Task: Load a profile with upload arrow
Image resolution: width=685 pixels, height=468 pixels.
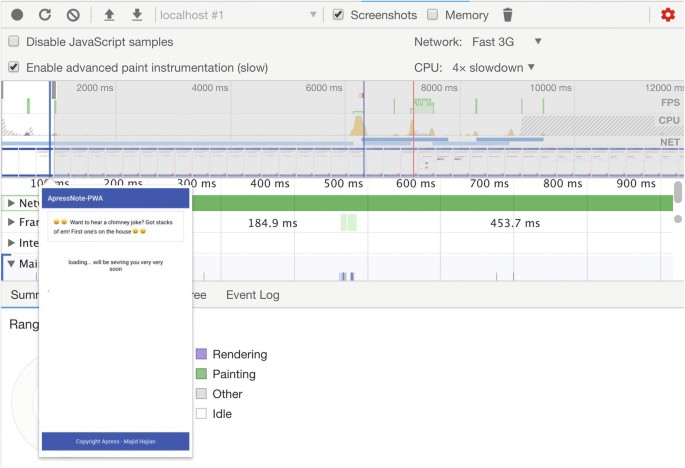Action: 109,15
